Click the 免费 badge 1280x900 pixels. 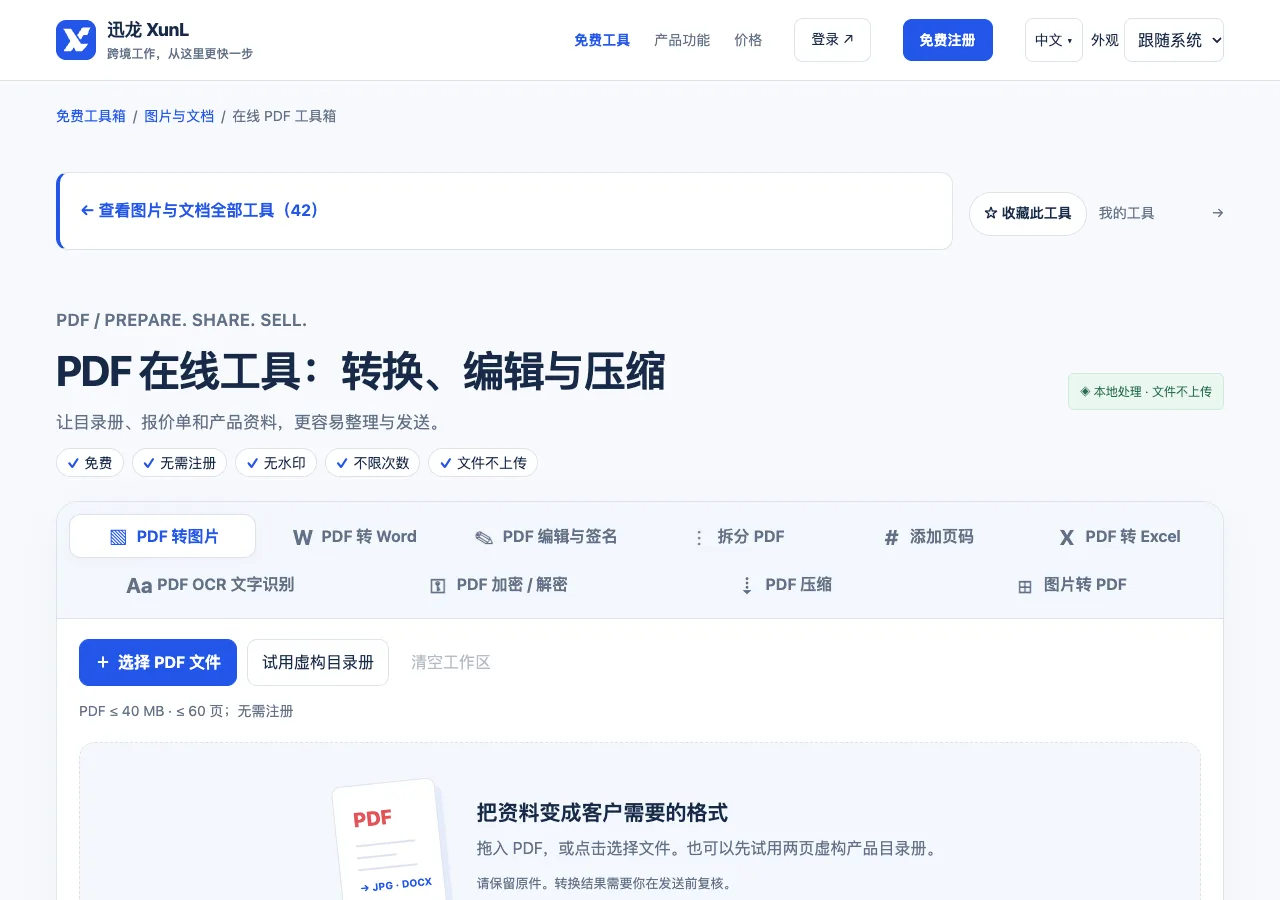(90, 463)
